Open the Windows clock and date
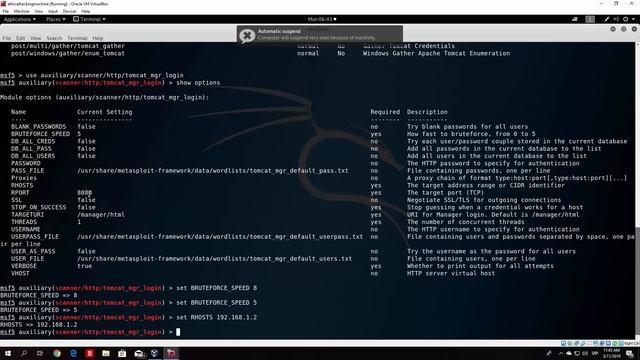640x360 pixels. (x=611, y=353)
